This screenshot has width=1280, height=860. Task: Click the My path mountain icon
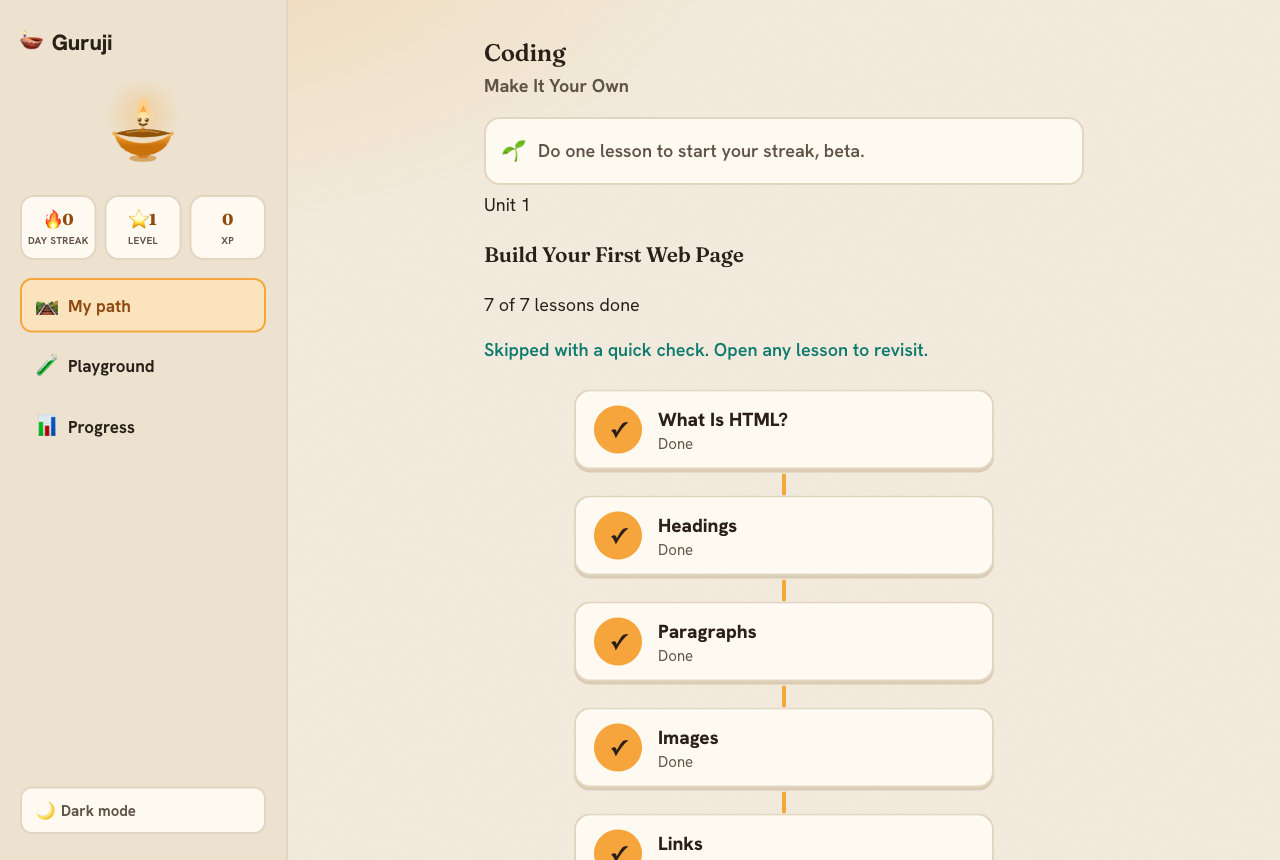47,306
